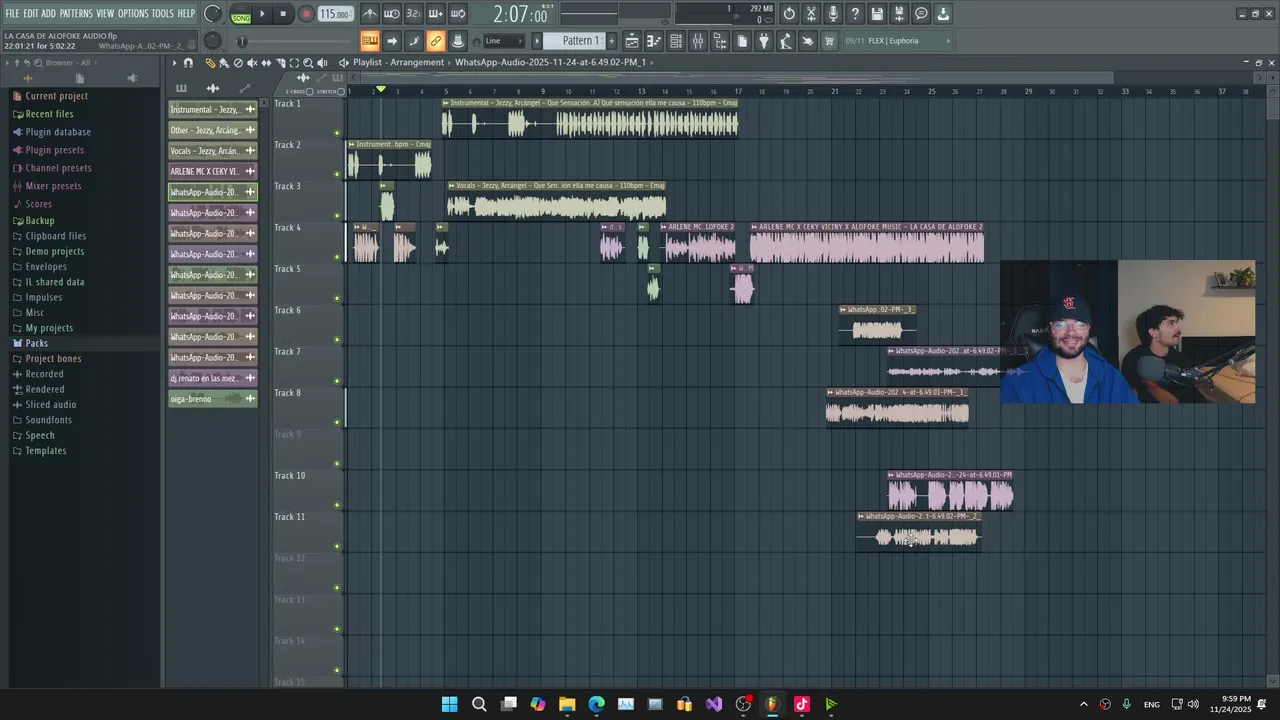Stop playback with the Stop button
The height and width of the screenshot is (720, 1280).
click(284, 14)
